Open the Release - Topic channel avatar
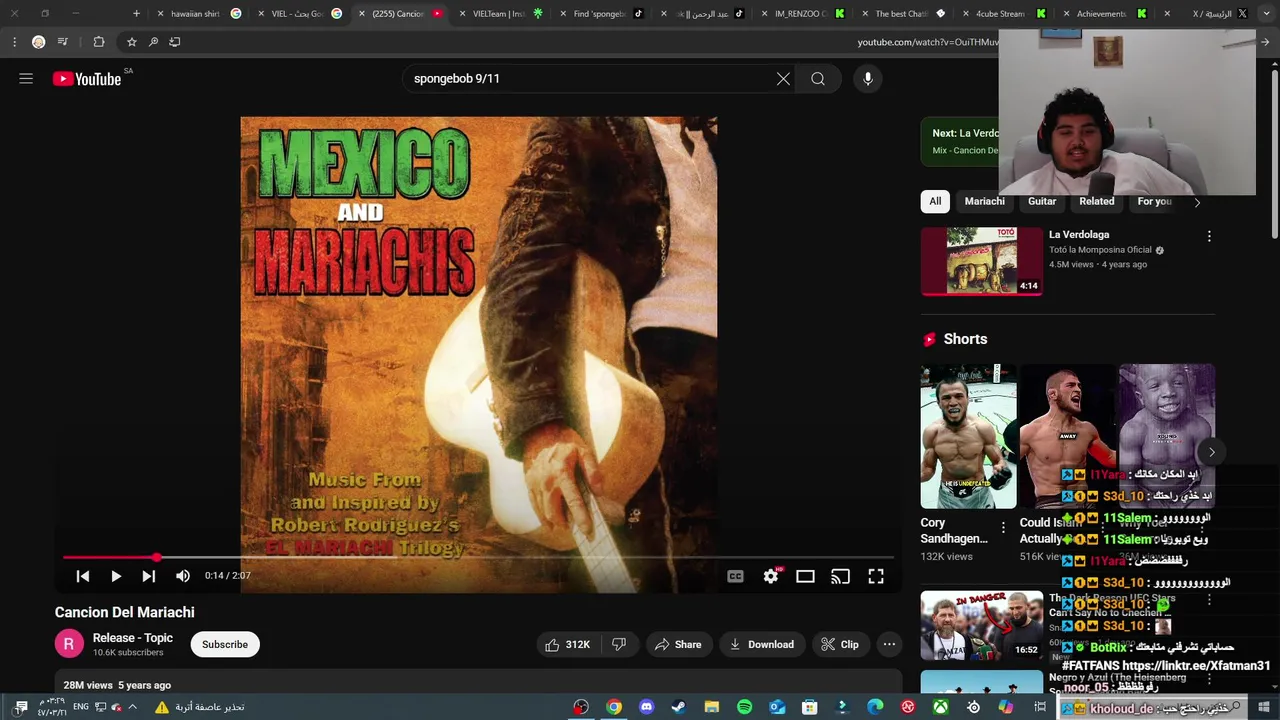 point(69,644)
